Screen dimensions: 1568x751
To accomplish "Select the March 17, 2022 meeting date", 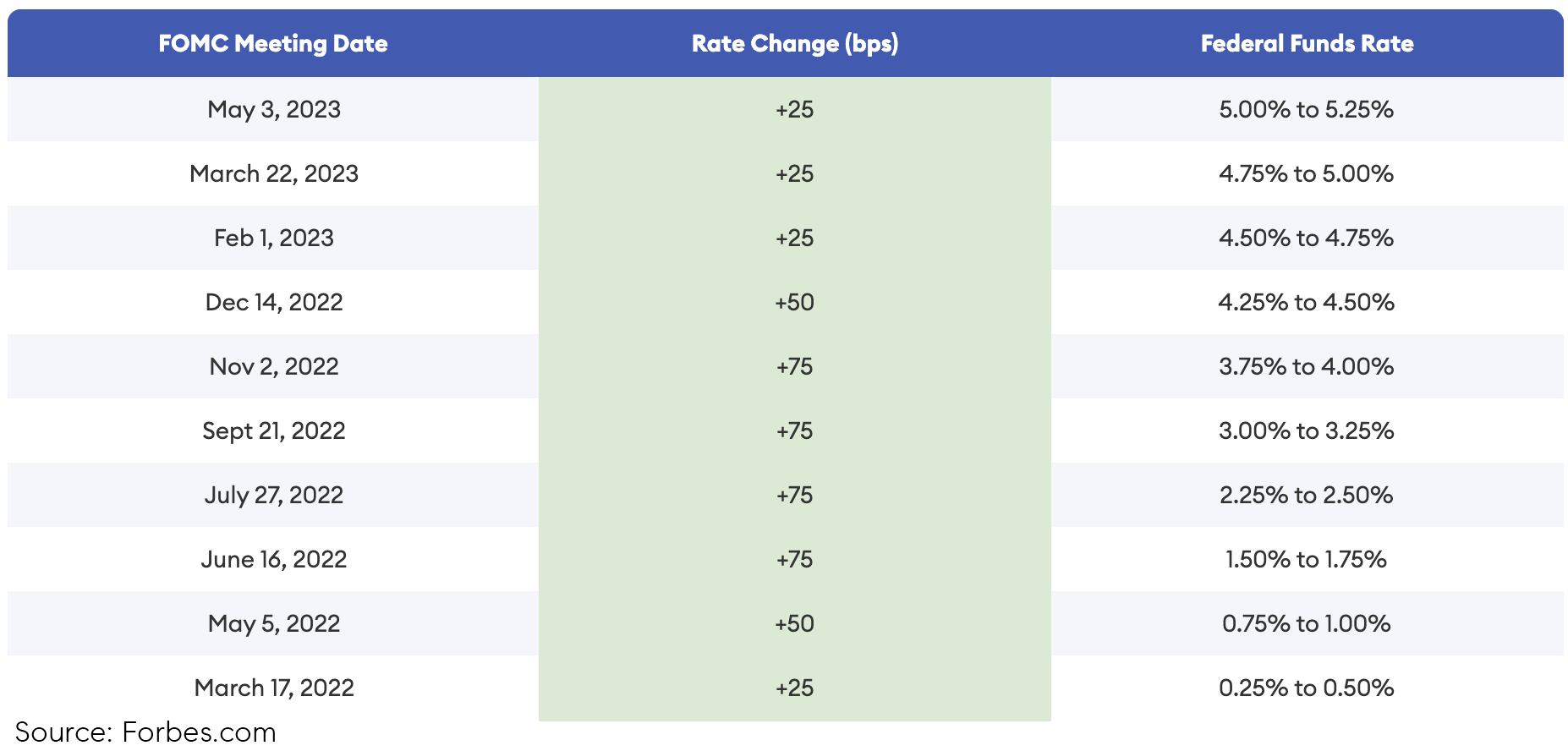I will pos(274,688).
